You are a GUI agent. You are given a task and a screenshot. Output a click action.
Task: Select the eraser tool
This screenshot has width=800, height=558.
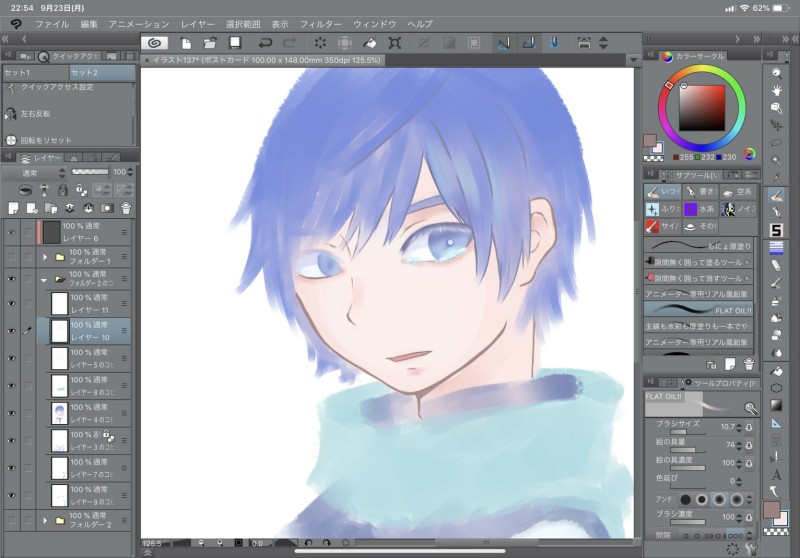coord(776,266)
